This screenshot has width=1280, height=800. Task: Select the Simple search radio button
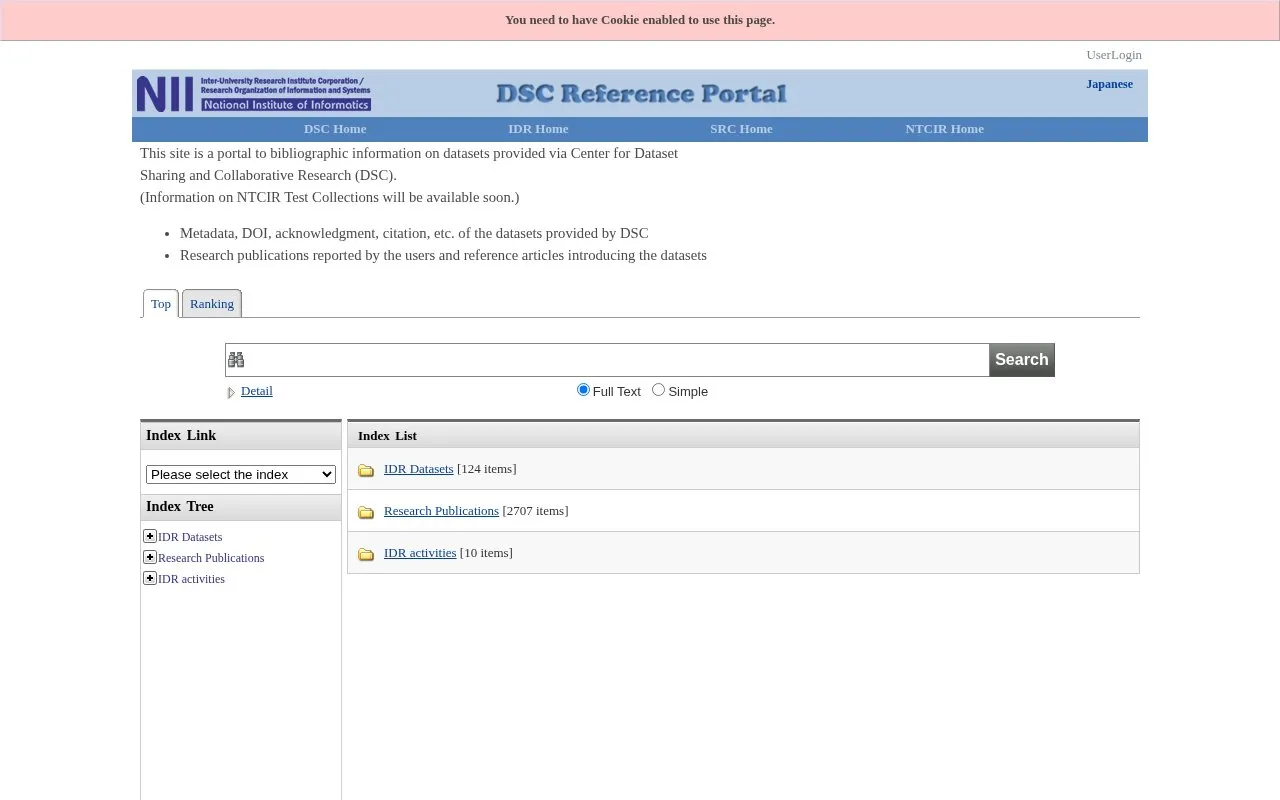pos(658,390)
